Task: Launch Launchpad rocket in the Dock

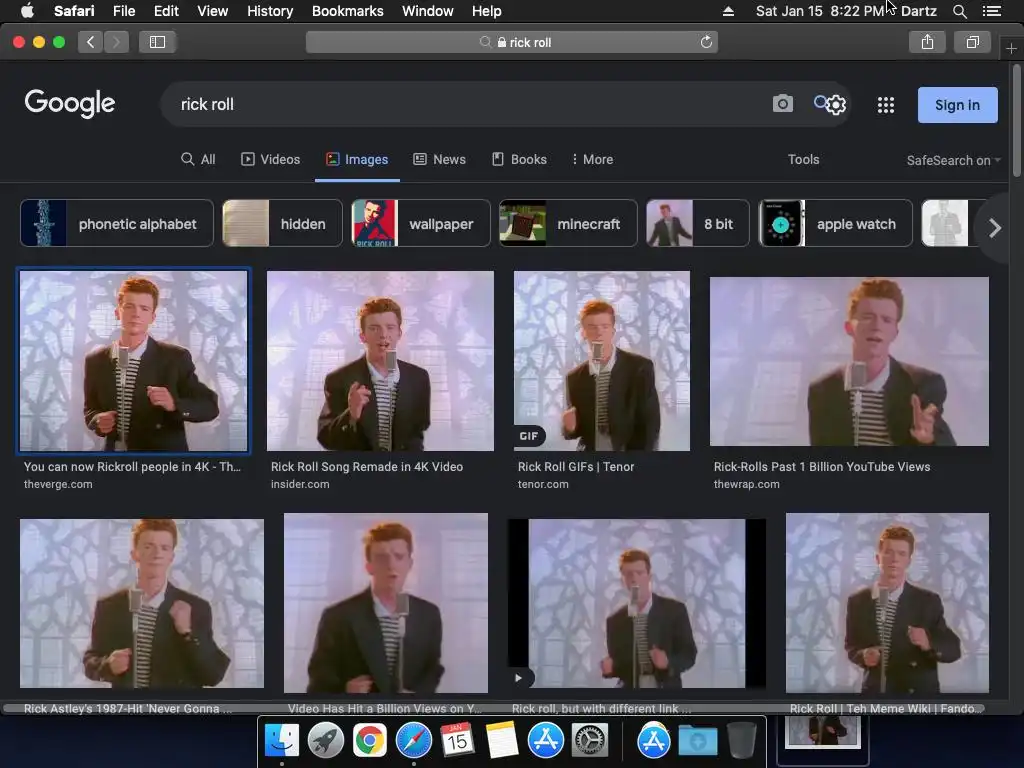Action: (x=326, y=740)
